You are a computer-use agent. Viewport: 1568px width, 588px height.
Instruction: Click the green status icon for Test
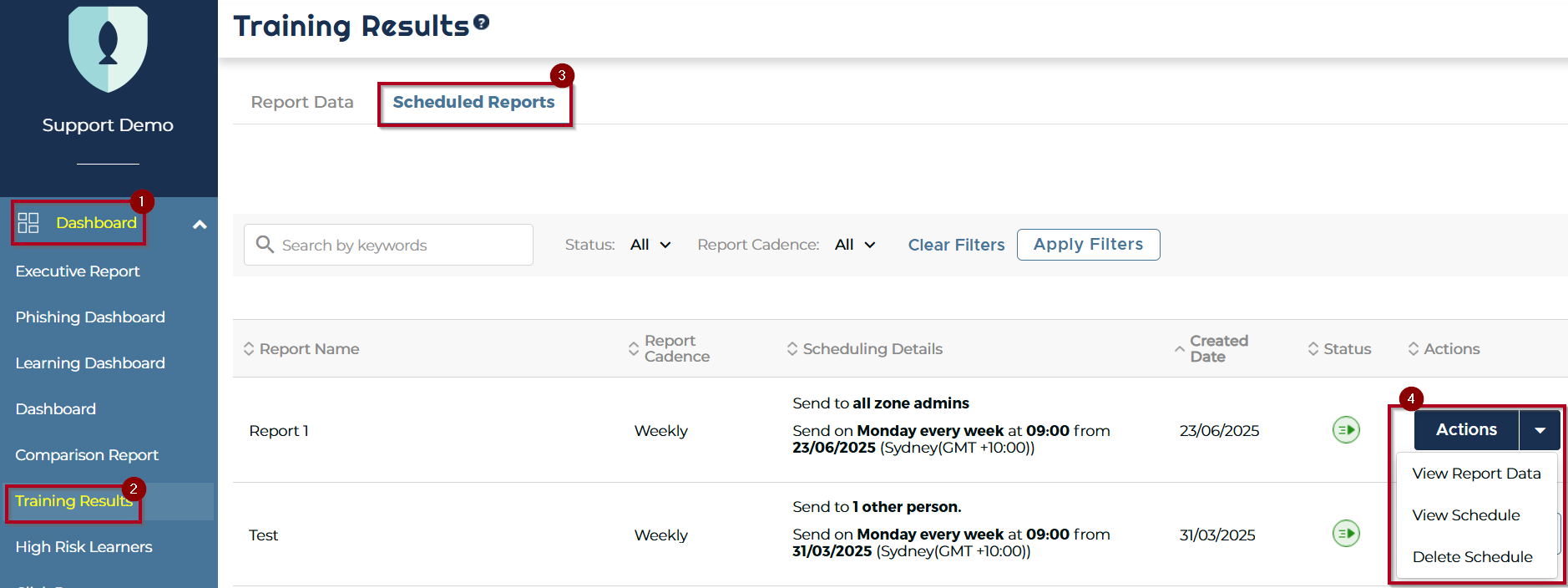coord(1345,534)
